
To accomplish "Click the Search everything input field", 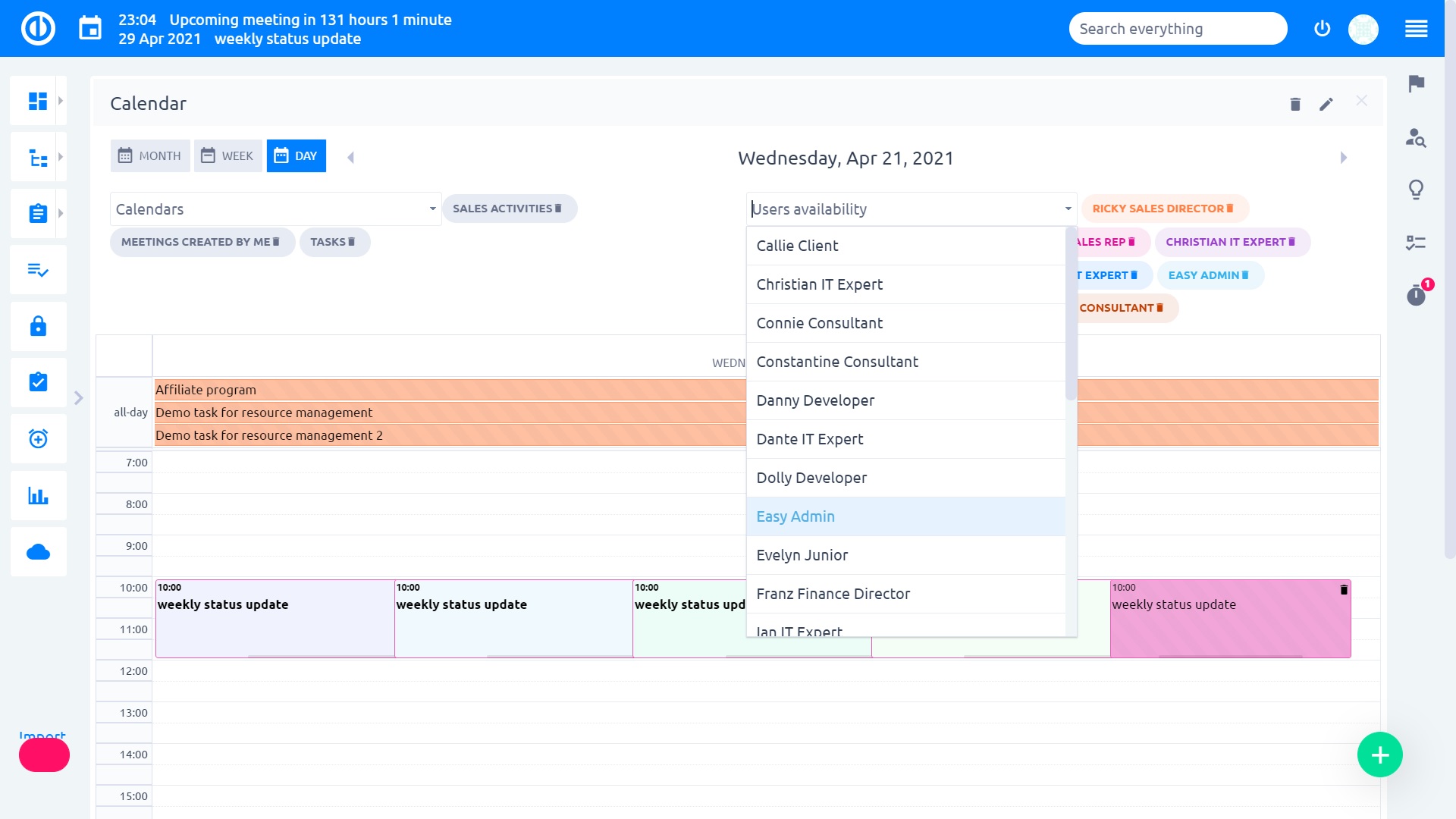I will (x=1177, y=29).
